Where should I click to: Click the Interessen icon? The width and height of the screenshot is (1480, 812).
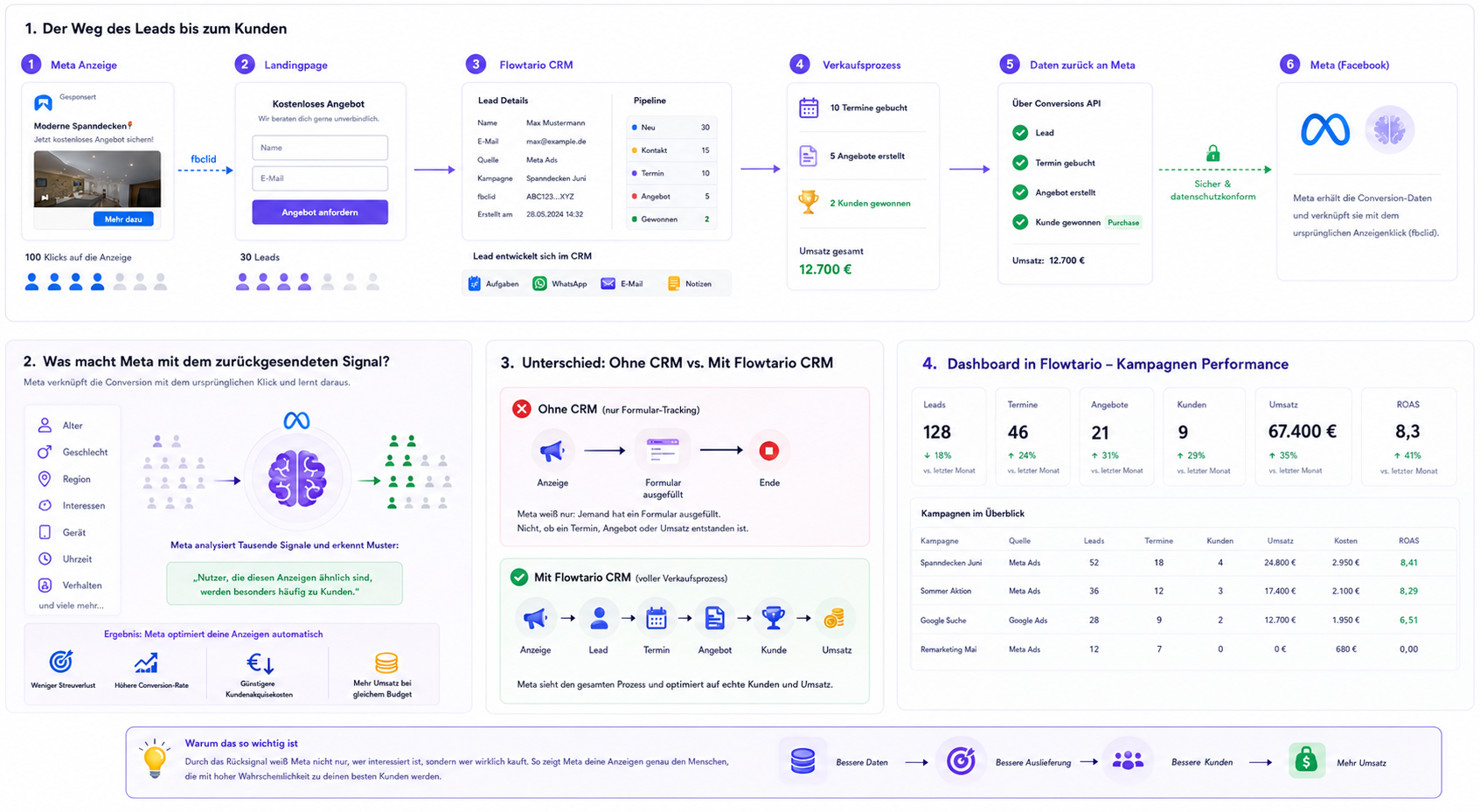click(45, 505)
